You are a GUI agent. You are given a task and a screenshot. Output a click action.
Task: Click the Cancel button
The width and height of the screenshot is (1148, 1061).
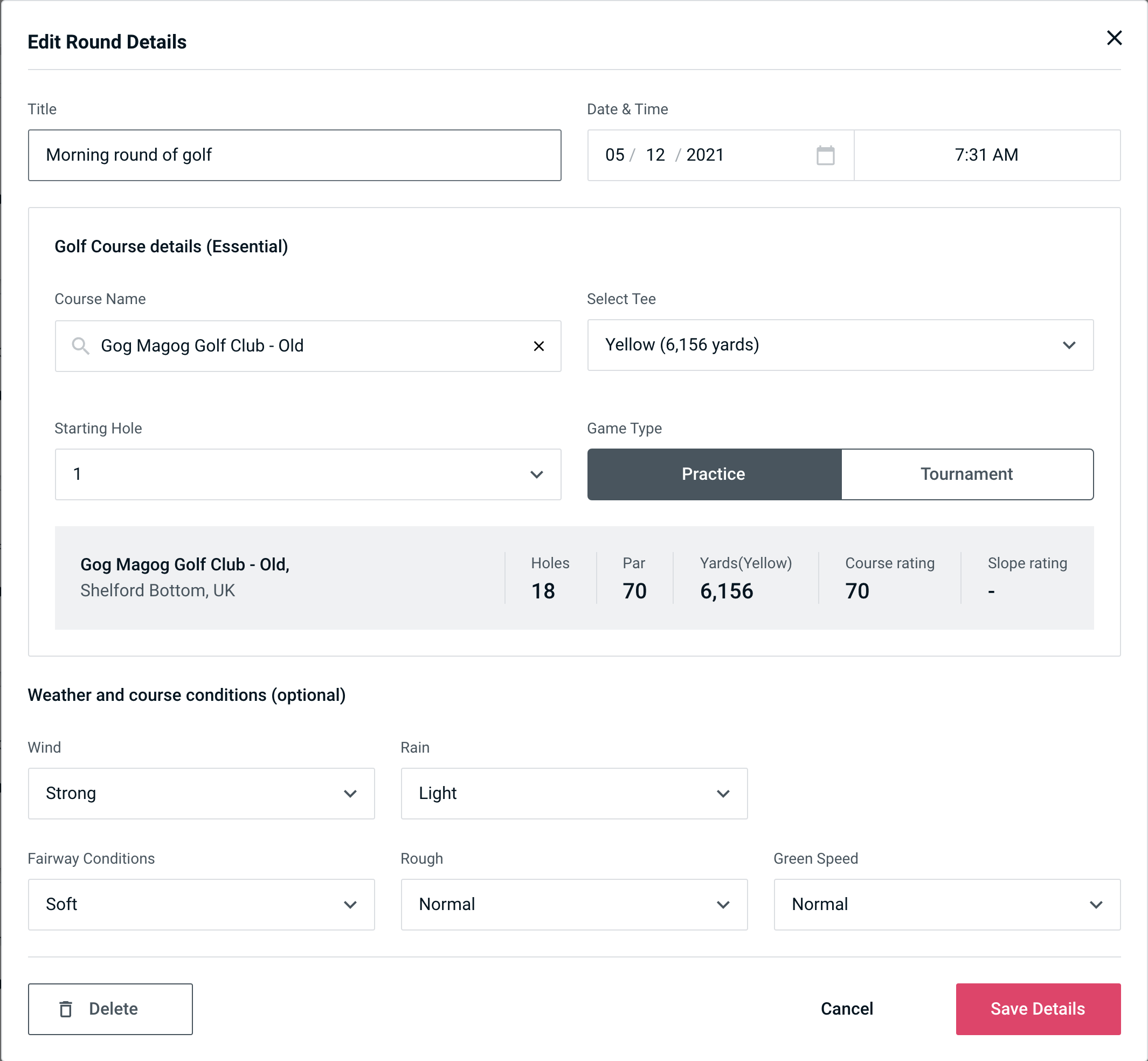click(x=845, y=1008)
